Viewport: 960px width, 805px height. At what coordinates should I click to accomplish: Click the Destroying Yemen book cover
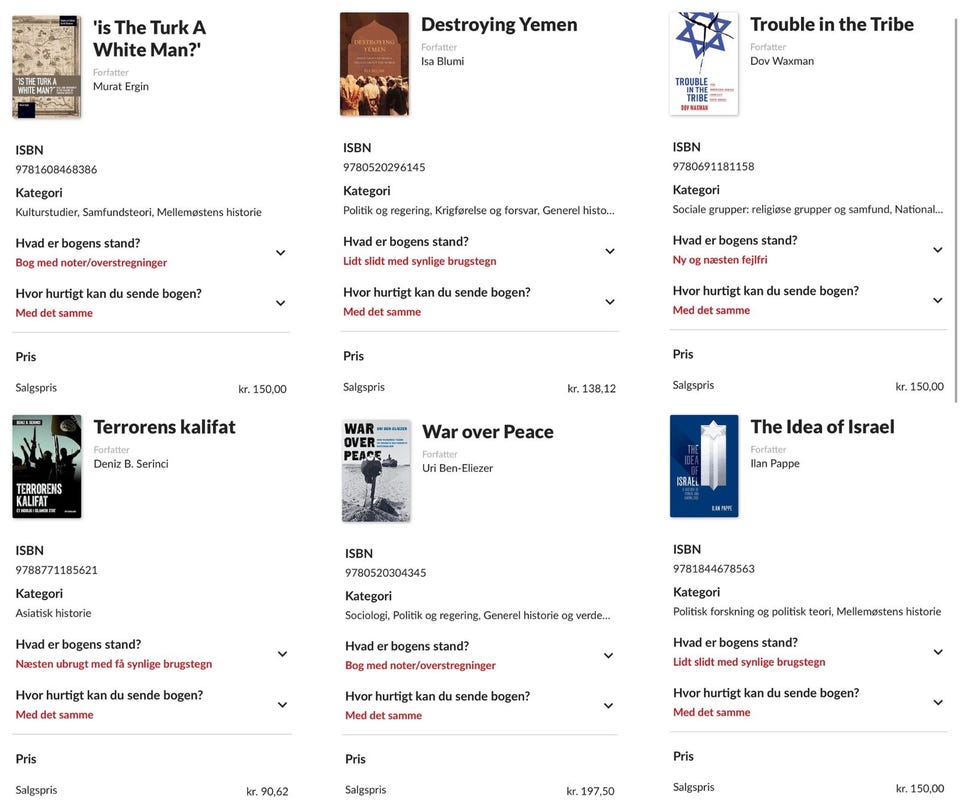click(374, 64)
